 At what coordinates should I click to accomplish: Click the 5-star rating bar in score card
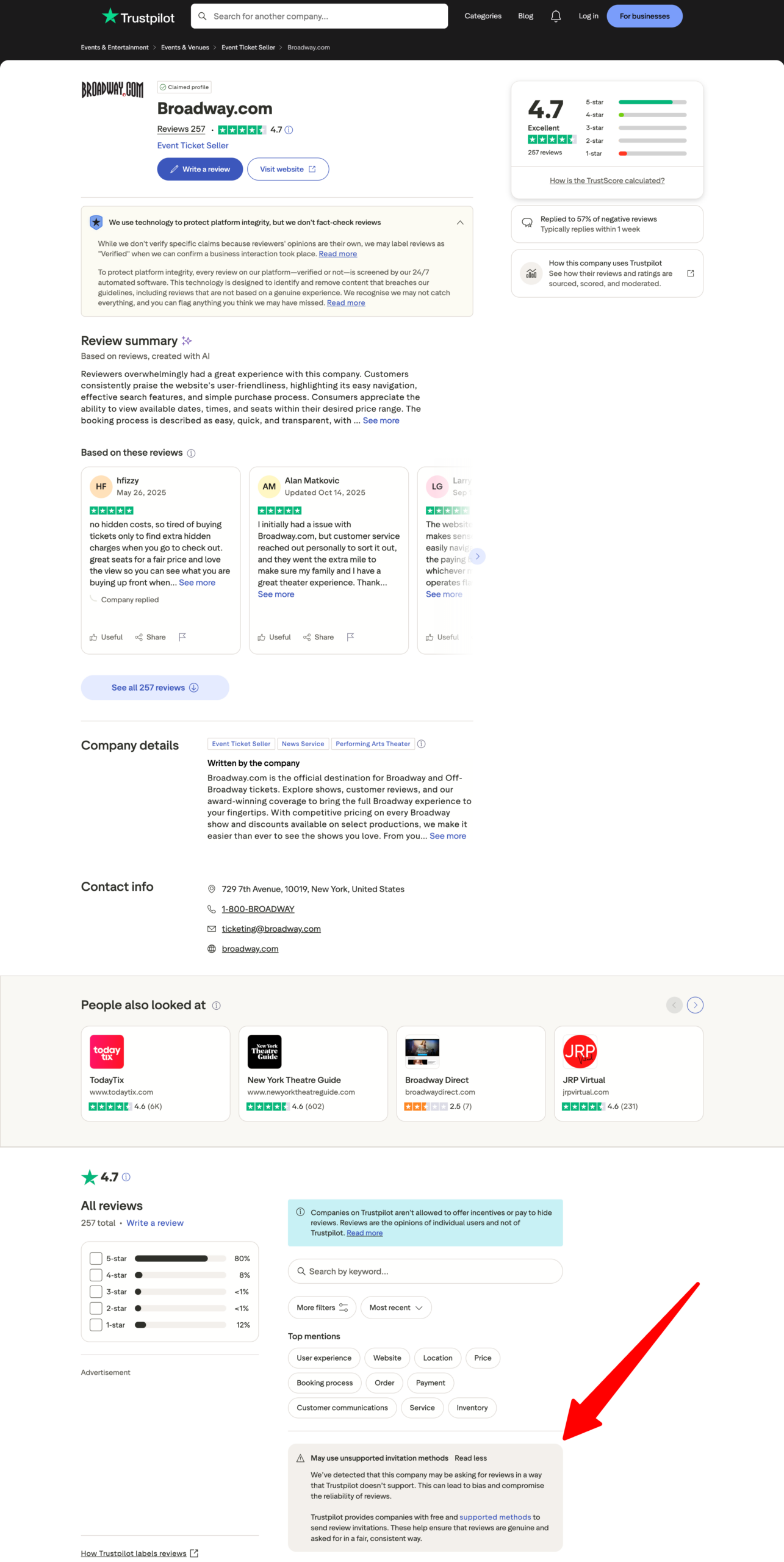(x=652, y=103)
